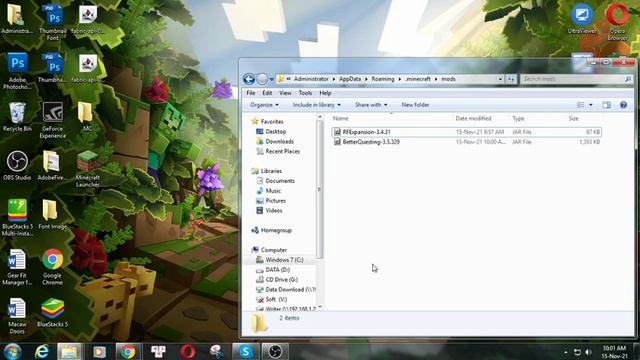Open the change view options arrow
Screen dimensions: 640x360
[591, 105]
